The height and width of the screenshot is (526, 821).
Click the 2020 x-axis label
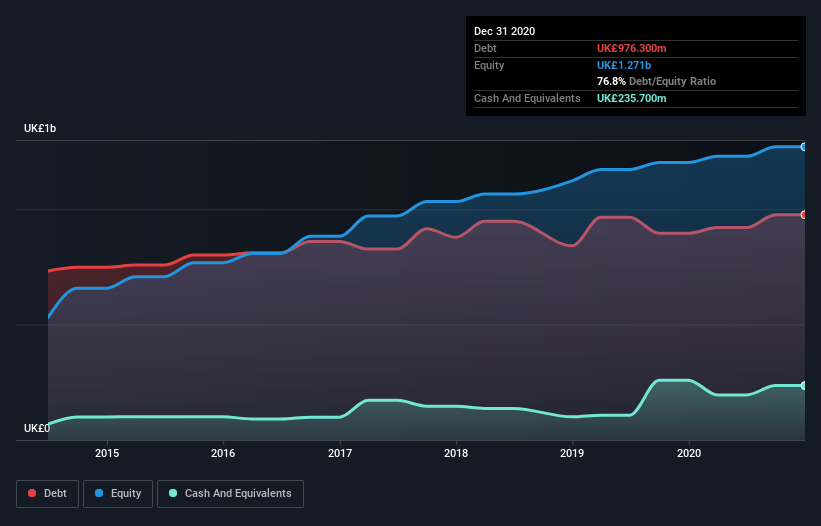click(689, 453)
